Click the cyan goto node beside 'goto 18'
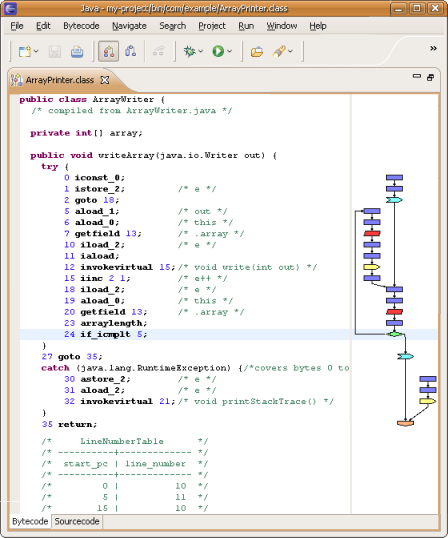 click(394, 200)
